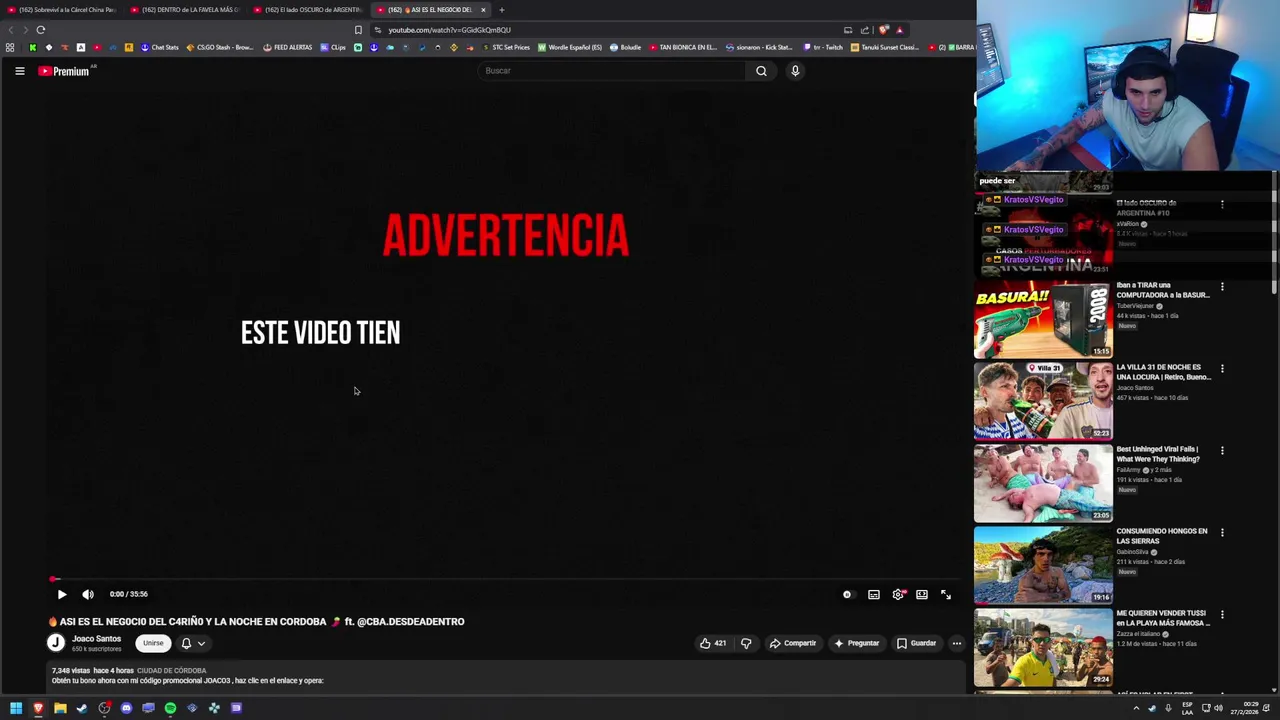
Task: Open Spotify from the taskbar
Action: 170,708
